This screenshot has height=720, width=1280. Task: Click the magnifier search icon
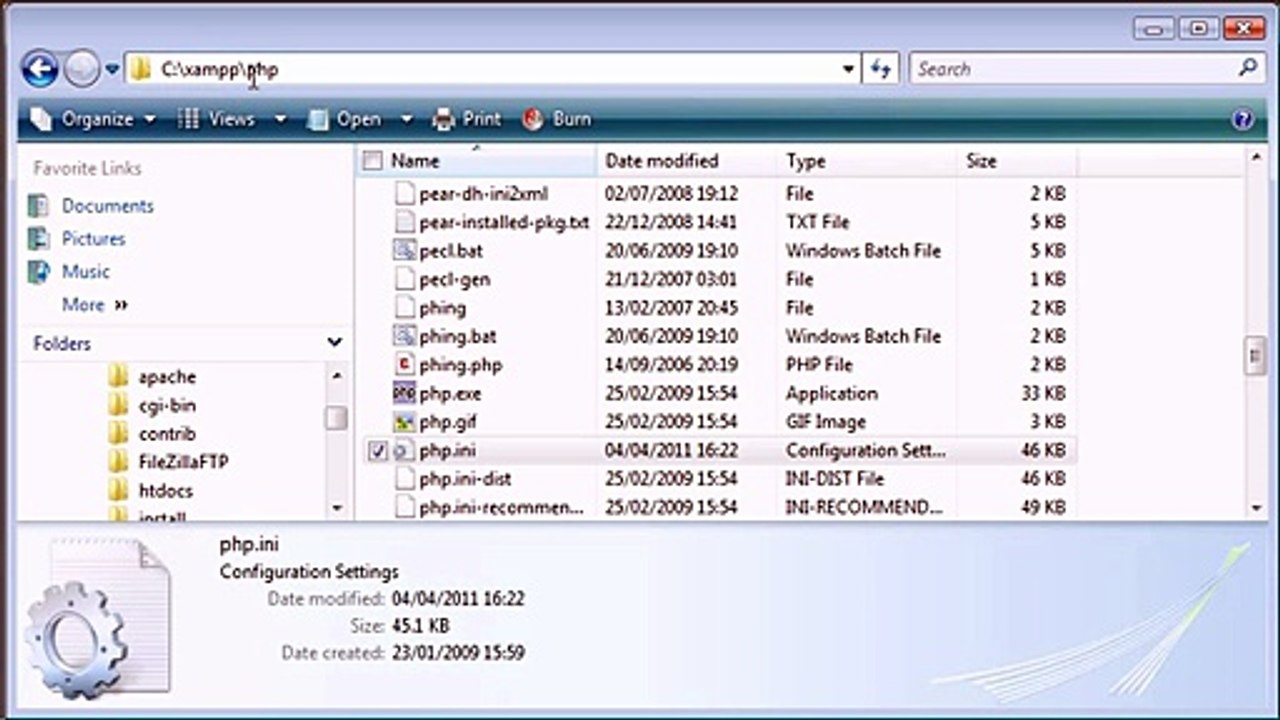click(x=1247, y=68)
